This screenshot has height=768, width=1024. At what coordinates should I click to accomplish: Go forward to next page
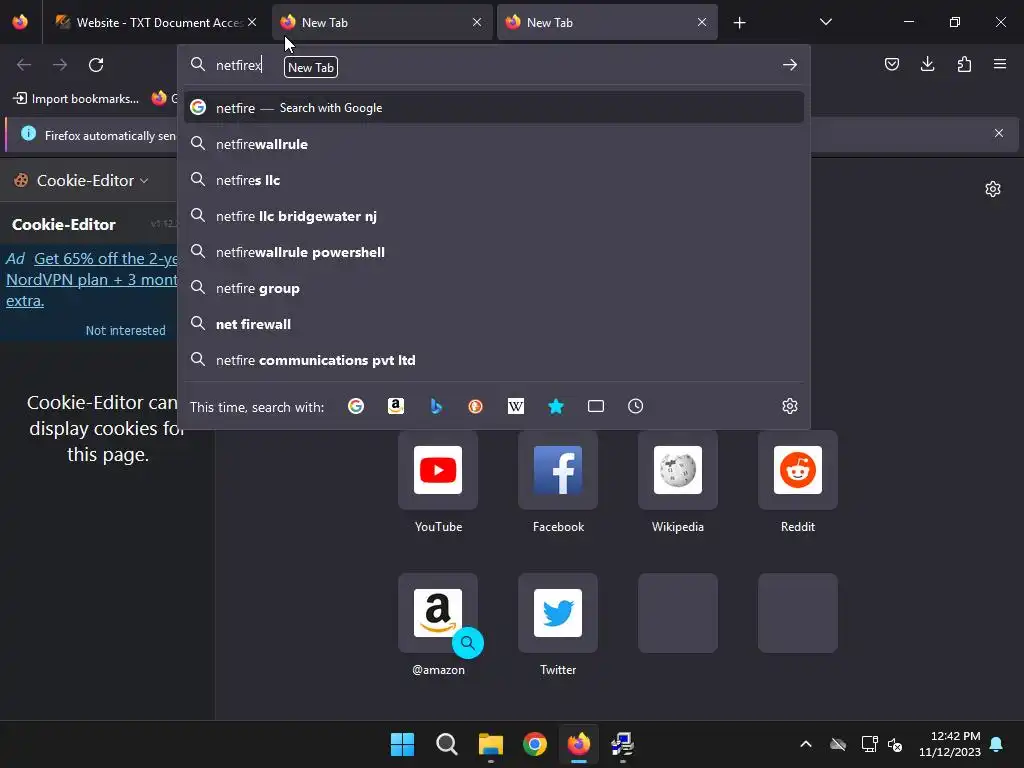60,65
